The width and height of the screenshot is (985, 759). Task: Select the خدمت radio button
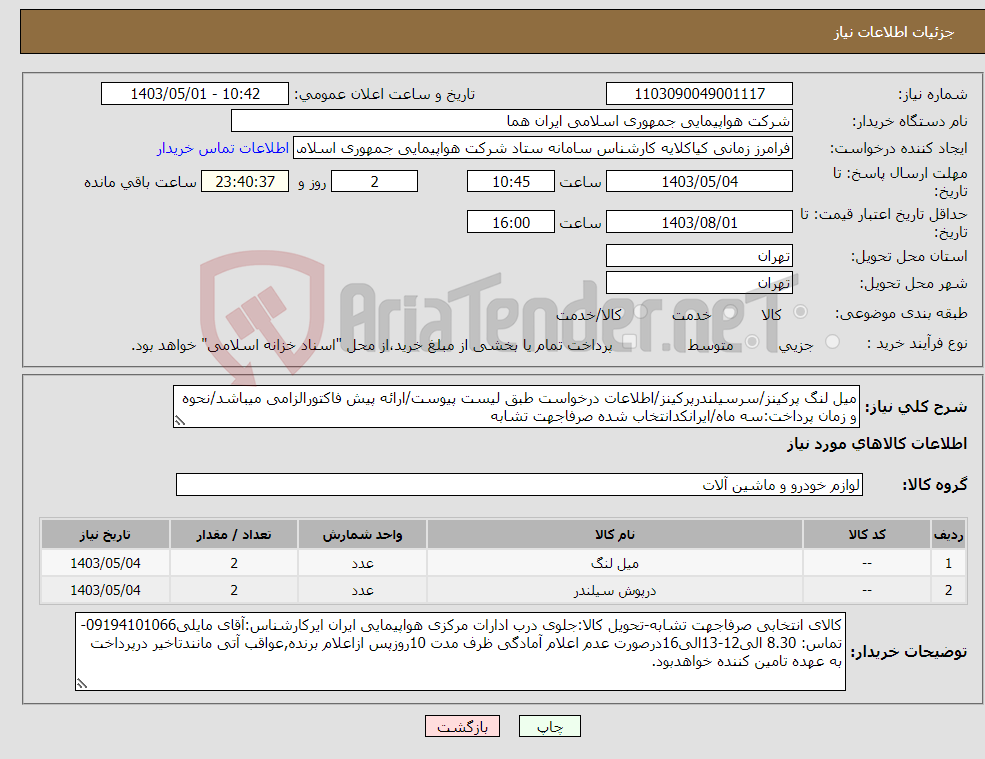point(729,312)
